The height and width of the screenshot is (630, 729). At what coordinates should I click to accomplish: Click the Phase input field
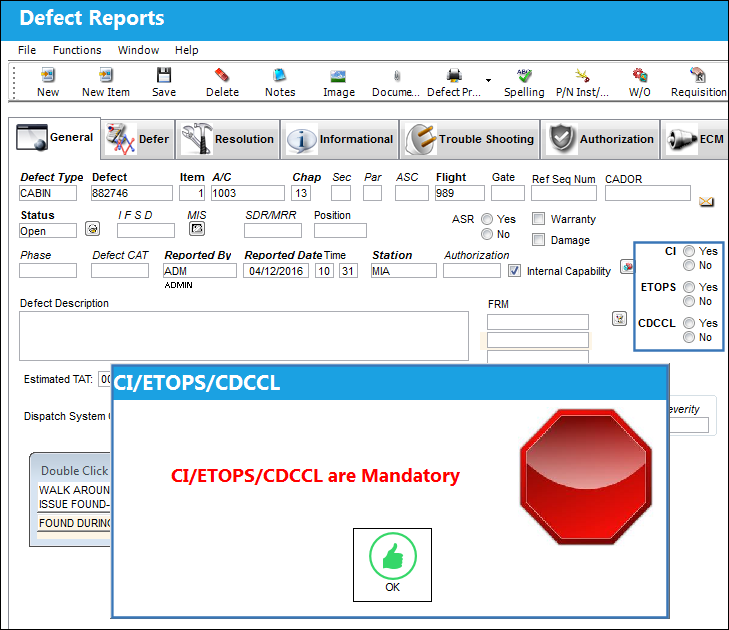(x=48, y=271)
